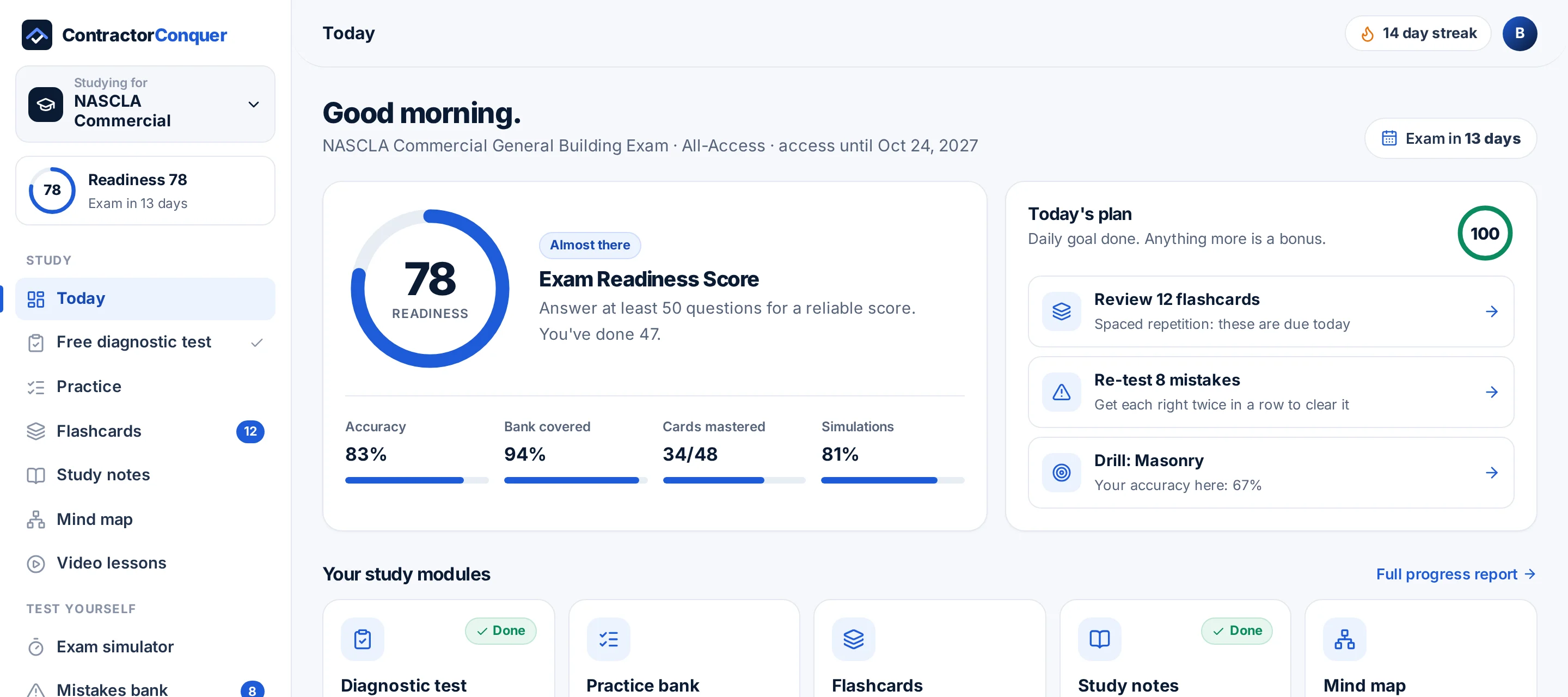Click the Bank covered 94% progress bar
The height and width of the screenshot is (697, 1568).
(575, 480)
